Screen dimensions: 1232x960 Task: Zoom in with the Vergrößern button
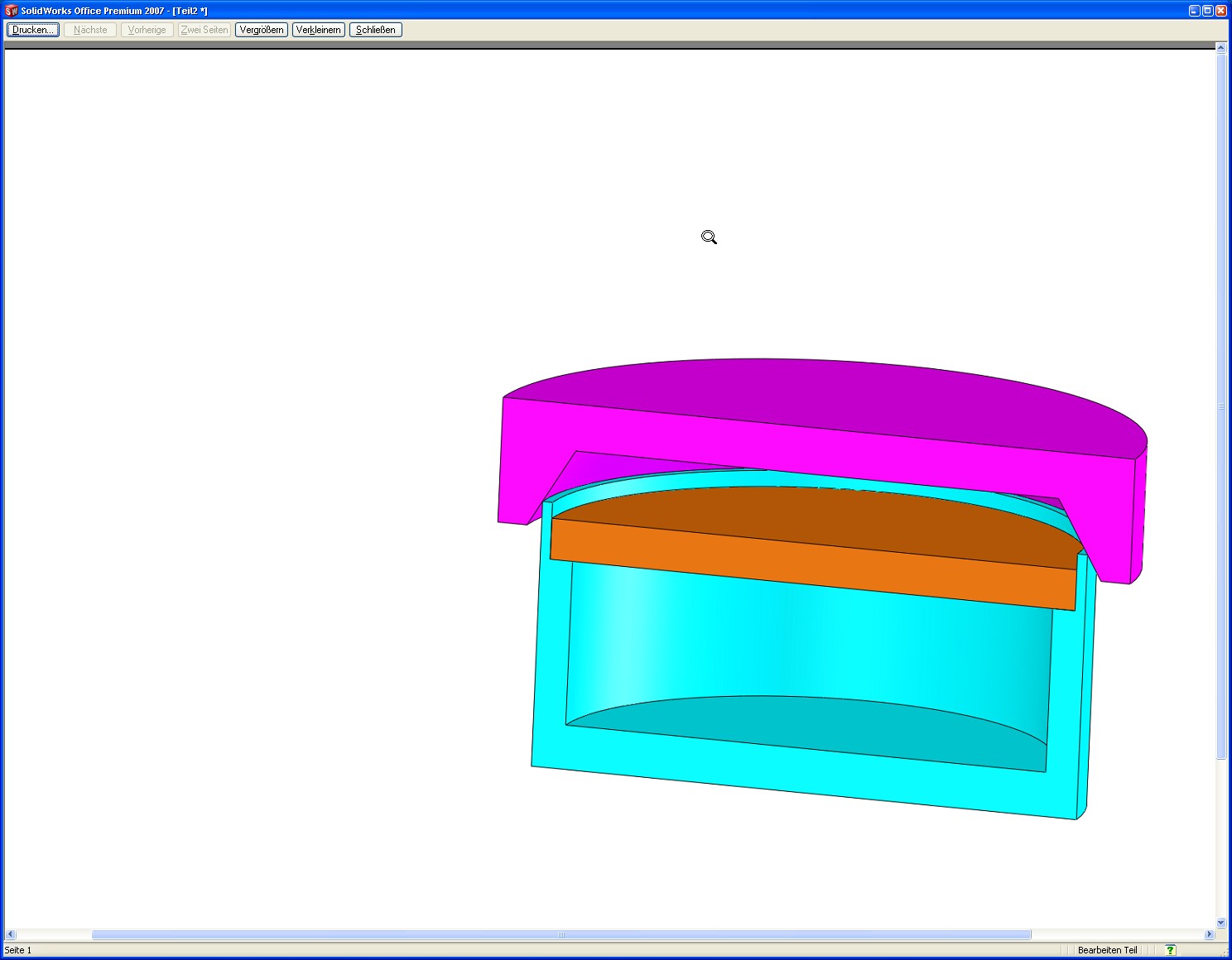pos(262,30)
